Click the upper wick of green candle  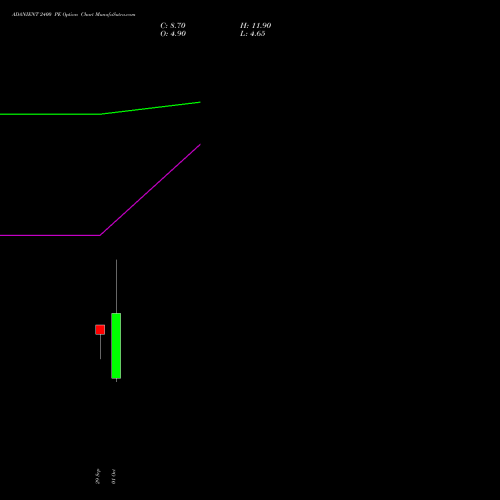(116, 286)
